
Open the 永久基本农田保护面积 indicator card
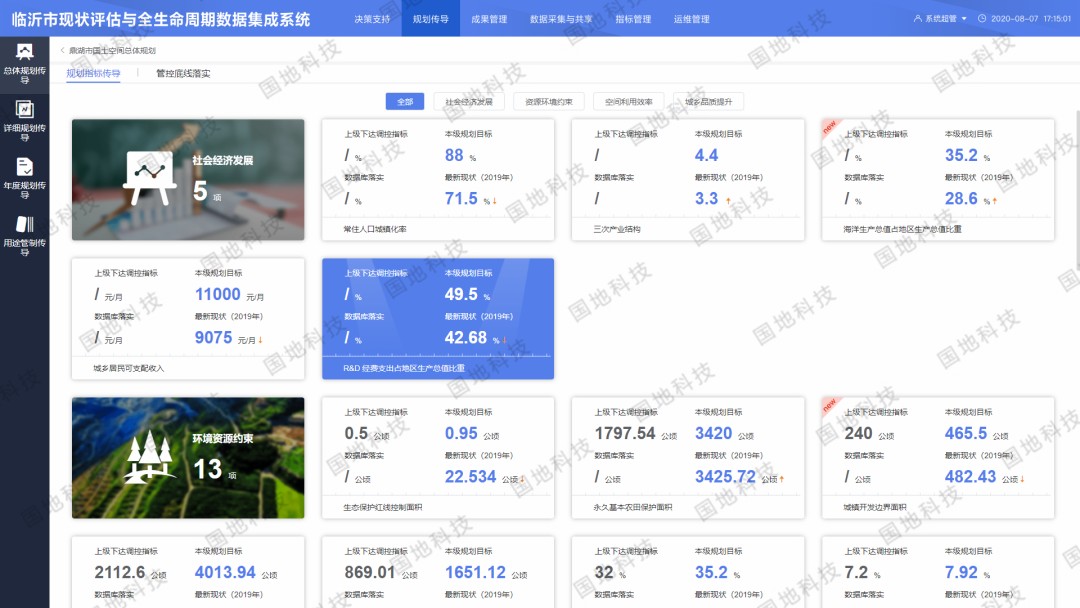(x=688, y=458)
